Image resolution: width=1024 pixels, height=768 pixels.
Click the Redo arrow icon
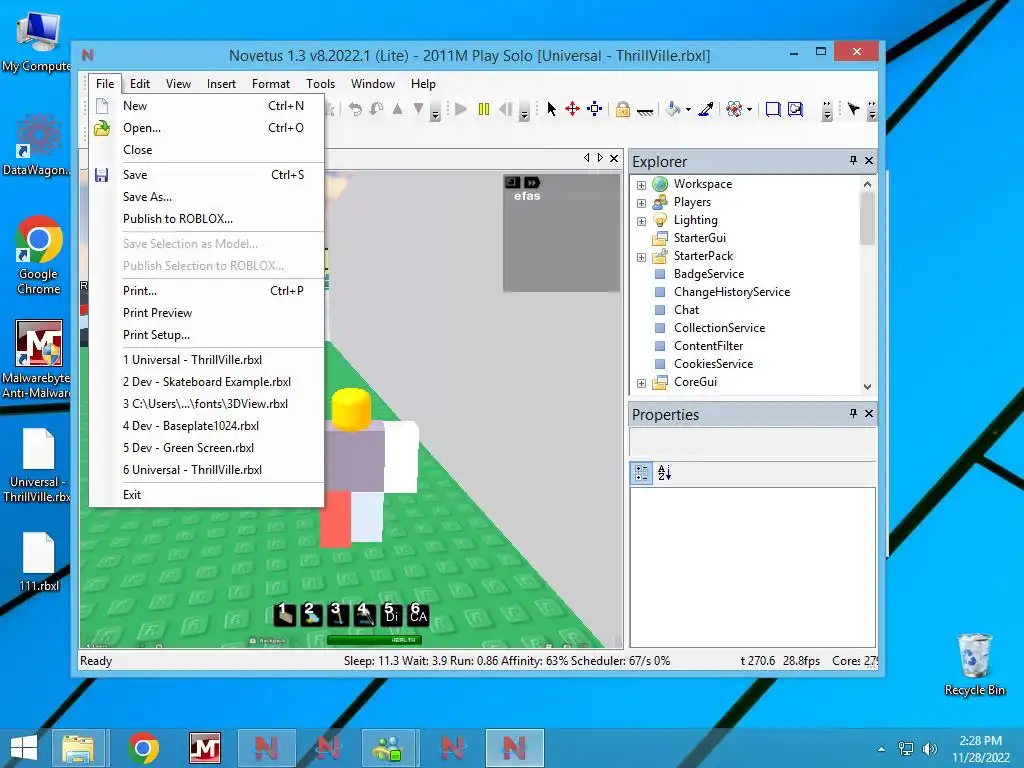[x=376, y=109]
